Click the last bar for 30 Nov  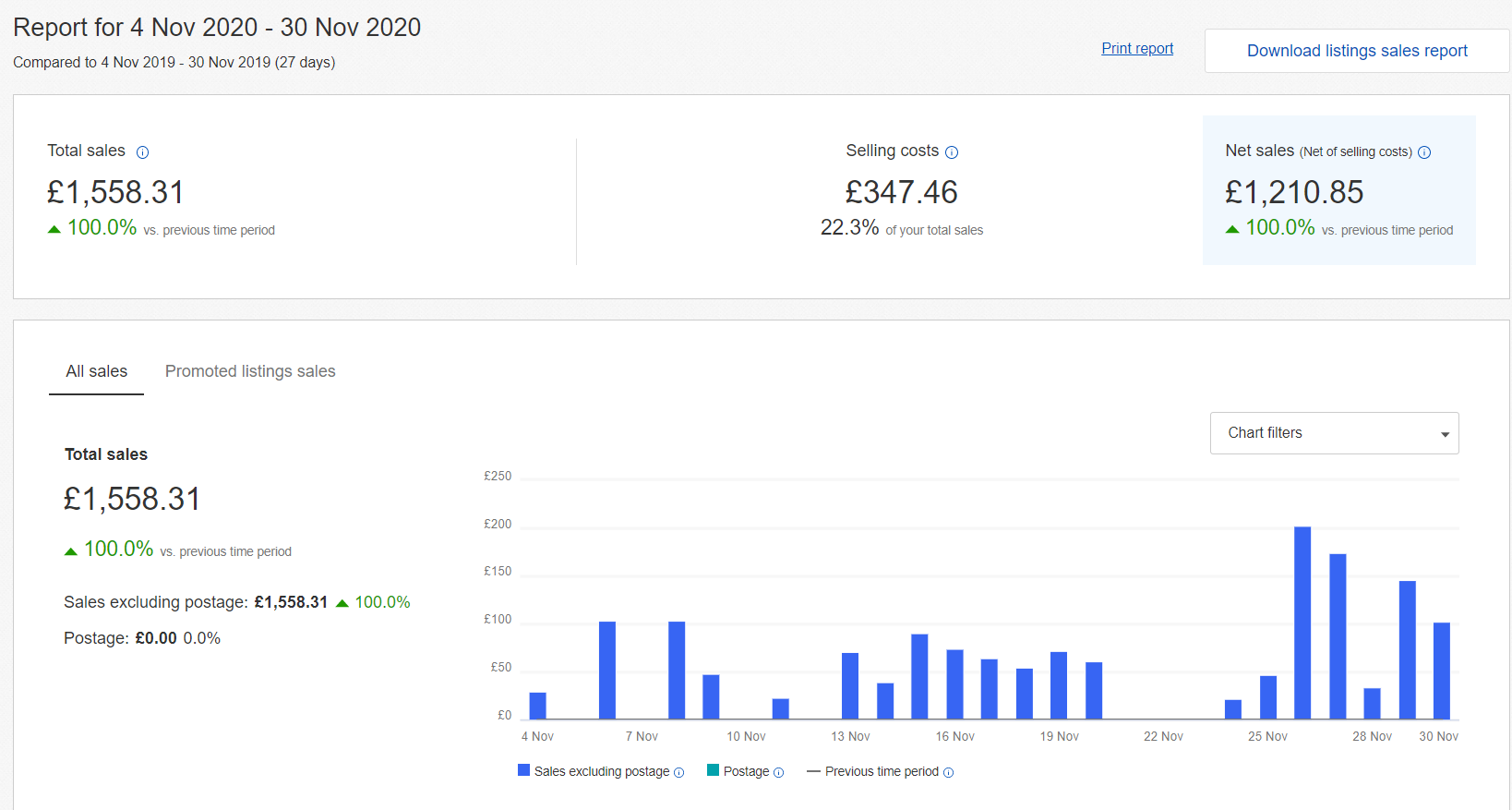click(x=1441, y=671)
